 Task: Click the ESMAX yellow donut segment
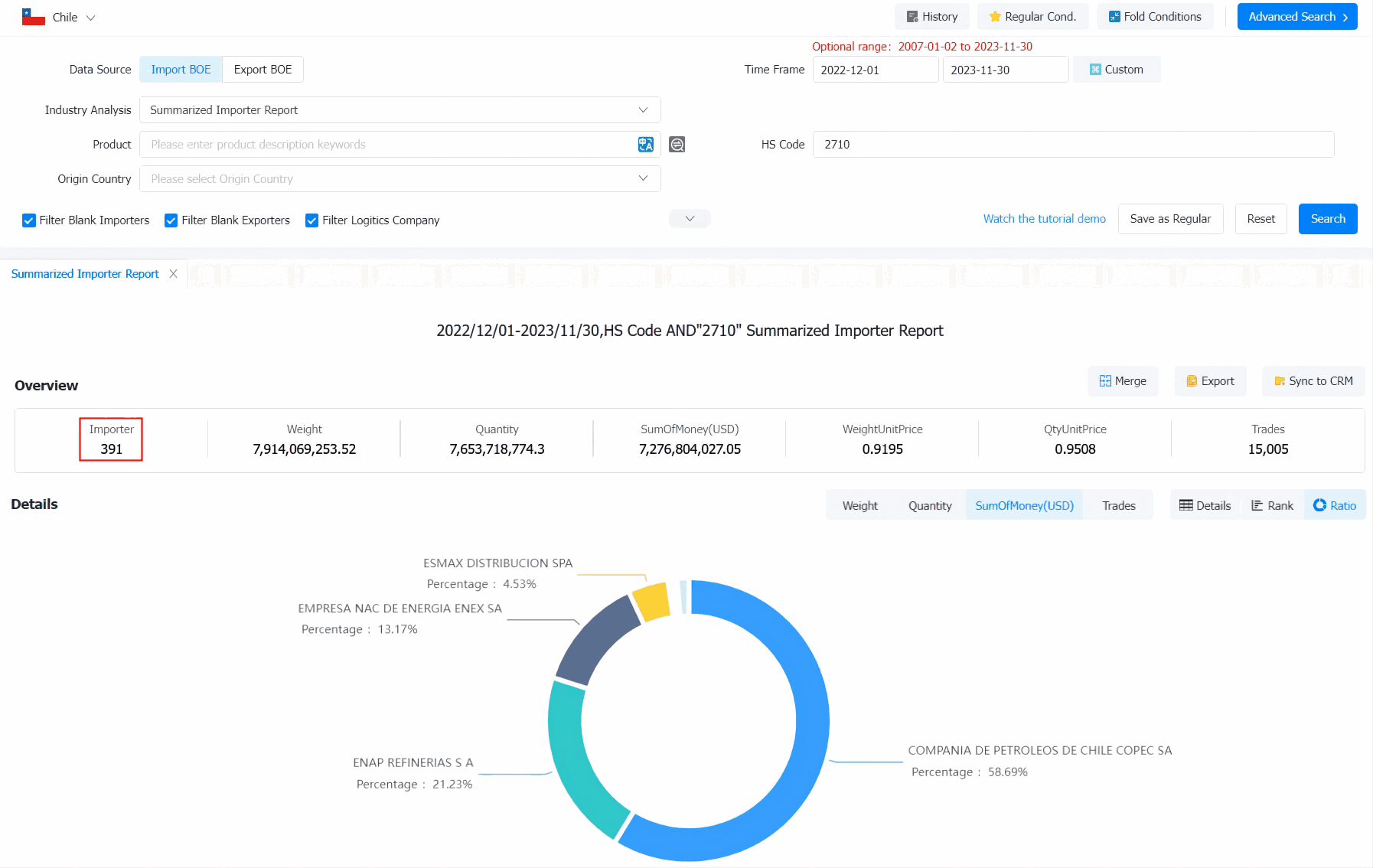click(652, 602)
